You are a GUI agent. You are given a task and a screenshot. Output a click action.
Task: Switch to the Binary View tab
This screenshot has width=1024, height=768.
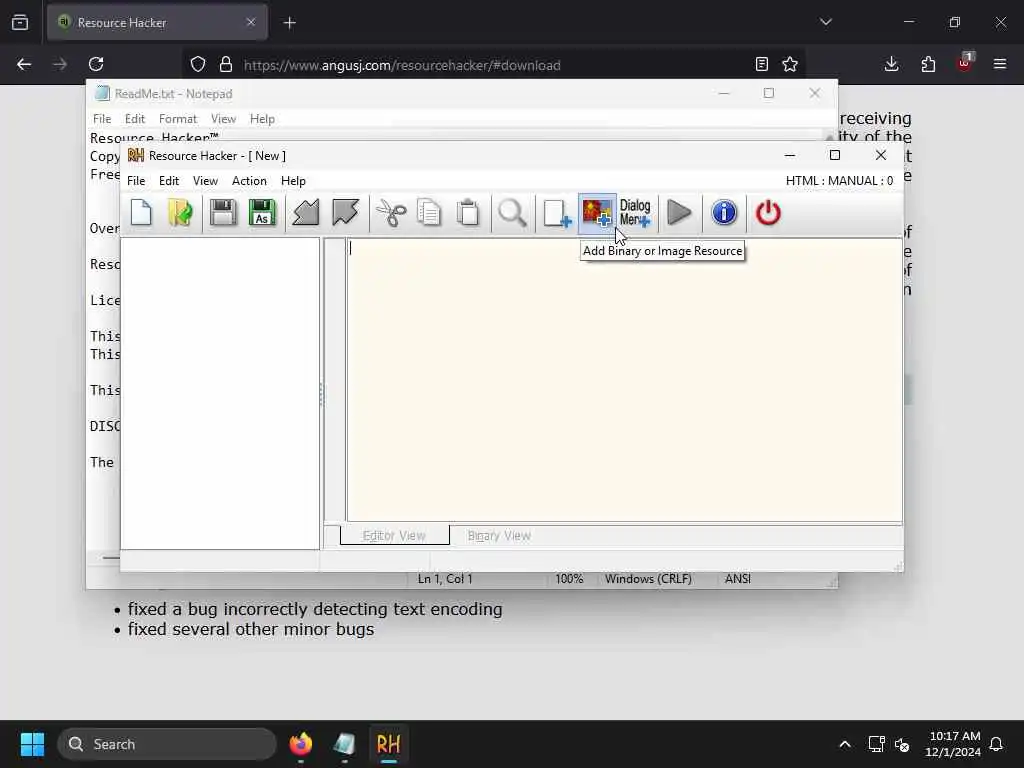click(x=499, y=536)
